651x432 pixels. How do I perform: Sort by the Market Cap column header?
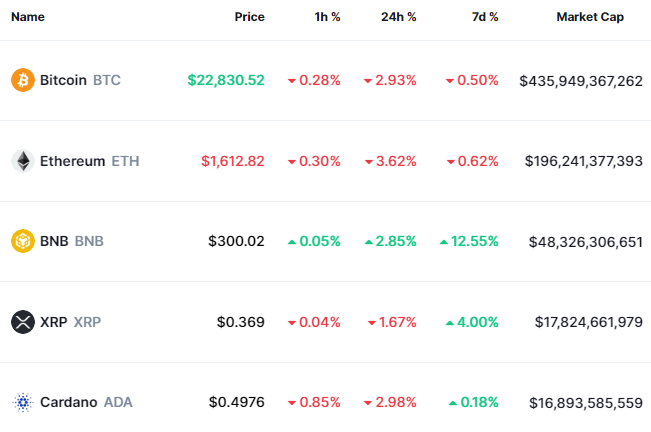point(589,18)
